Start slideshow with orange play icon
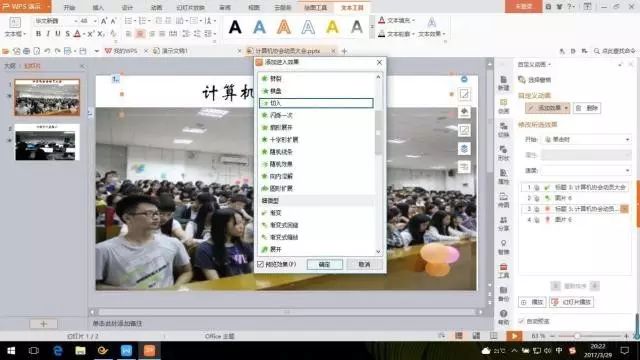The height and width of the screenshot is (360, 640). coord(514,336)
